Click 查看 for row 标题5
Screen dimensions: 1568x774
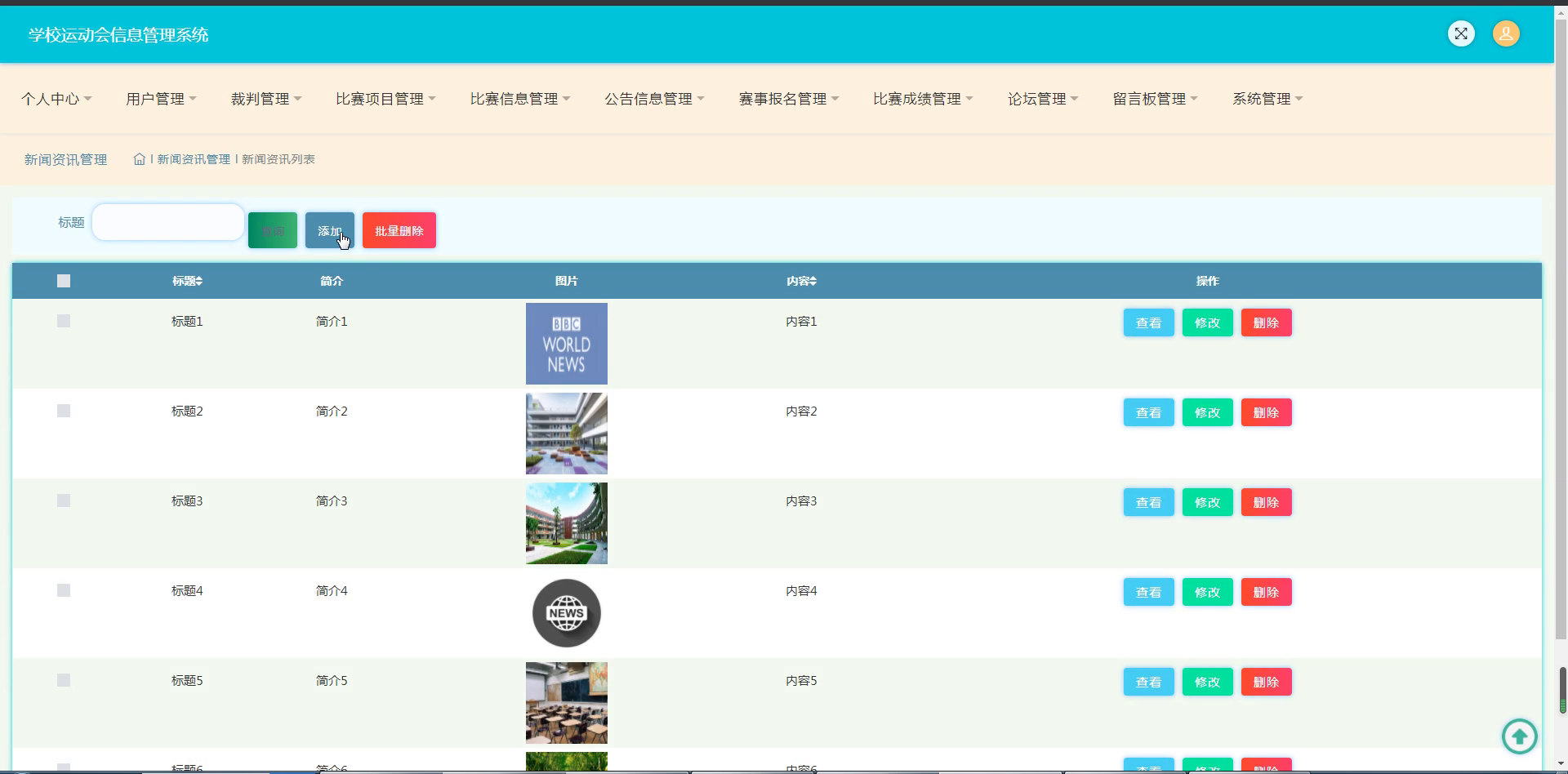[x=1149, y=682]
